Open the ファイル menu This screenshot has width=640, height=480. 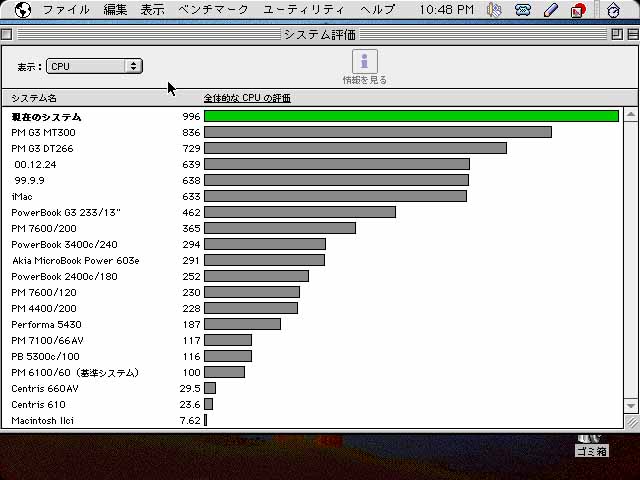[66, 9]
